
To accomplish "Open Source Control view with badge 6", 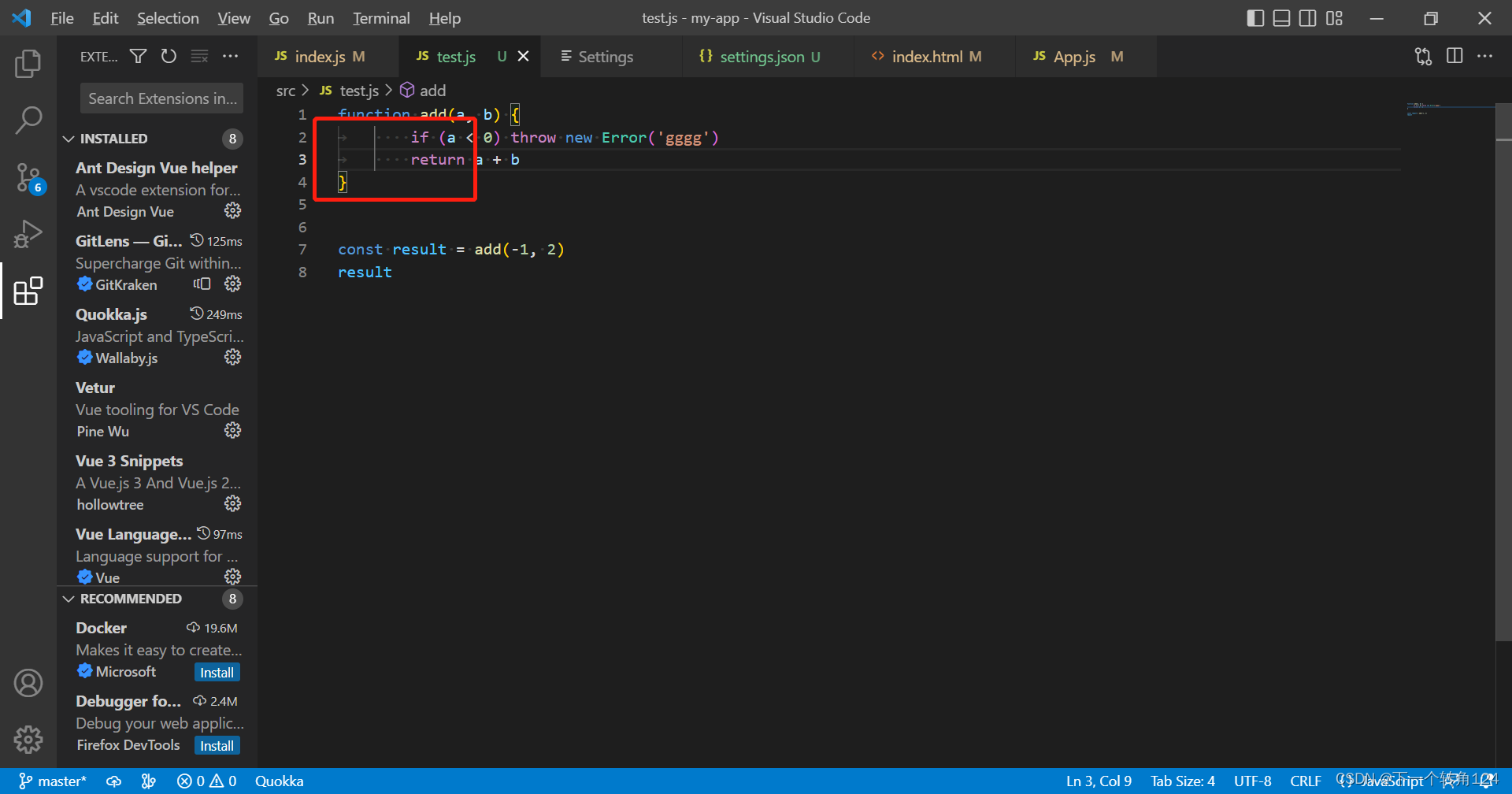I will click(x=28, y=178).
